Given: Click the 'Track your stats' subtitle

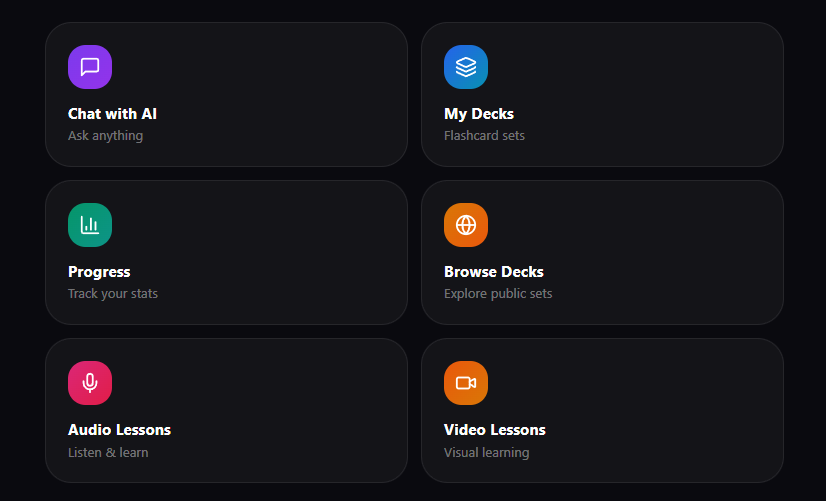Looking at the screenshot, I should click(113, 294).
